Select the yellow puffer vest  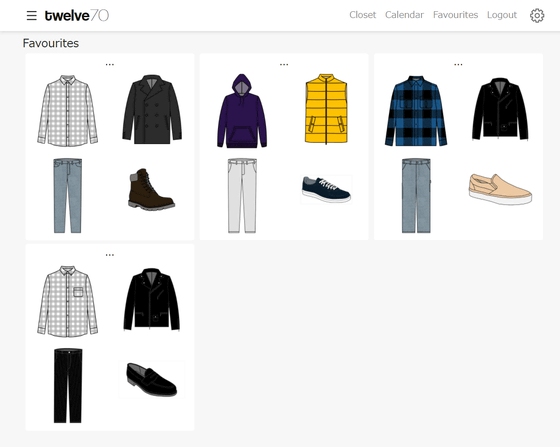tap(326, 109)
